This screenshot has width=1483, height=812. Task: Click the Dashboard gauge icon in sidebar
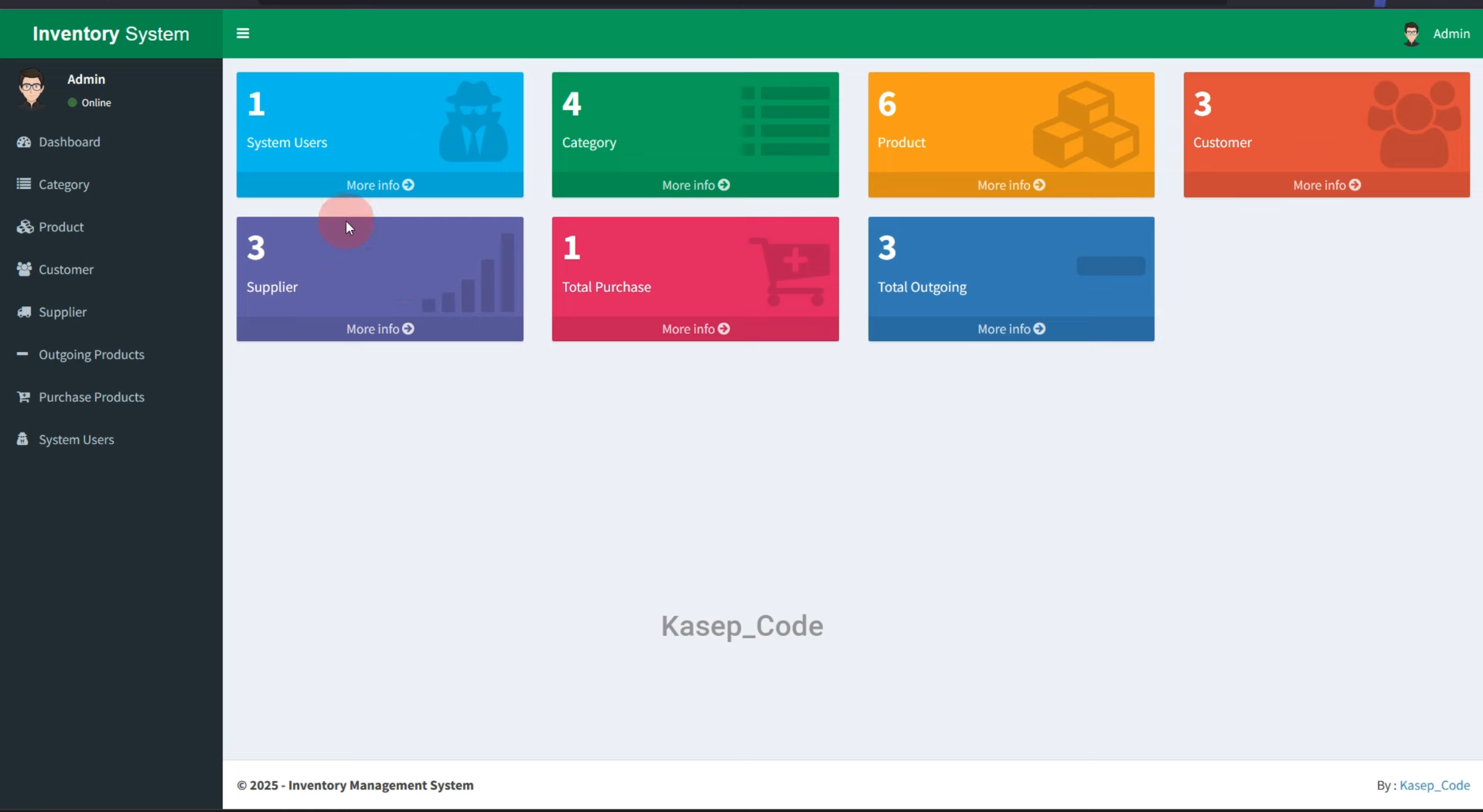tap(24, 142)
